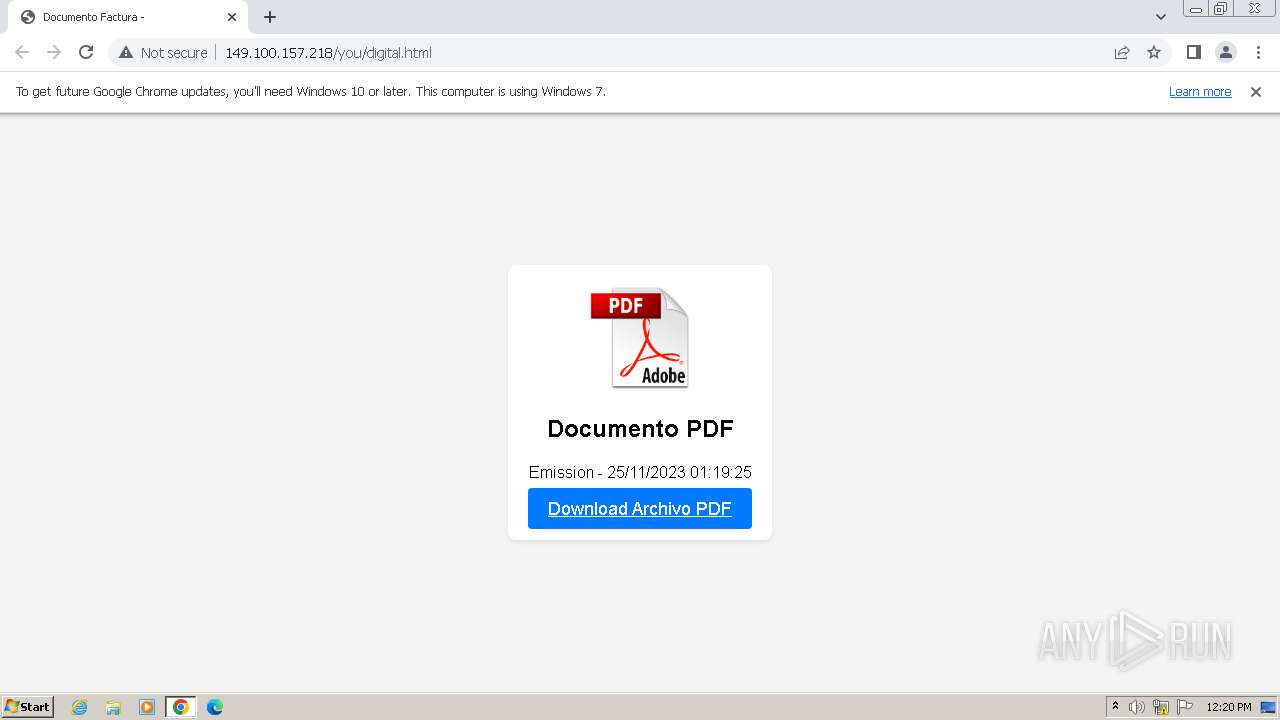Open the Learn more link

[x=1200, y=91]
